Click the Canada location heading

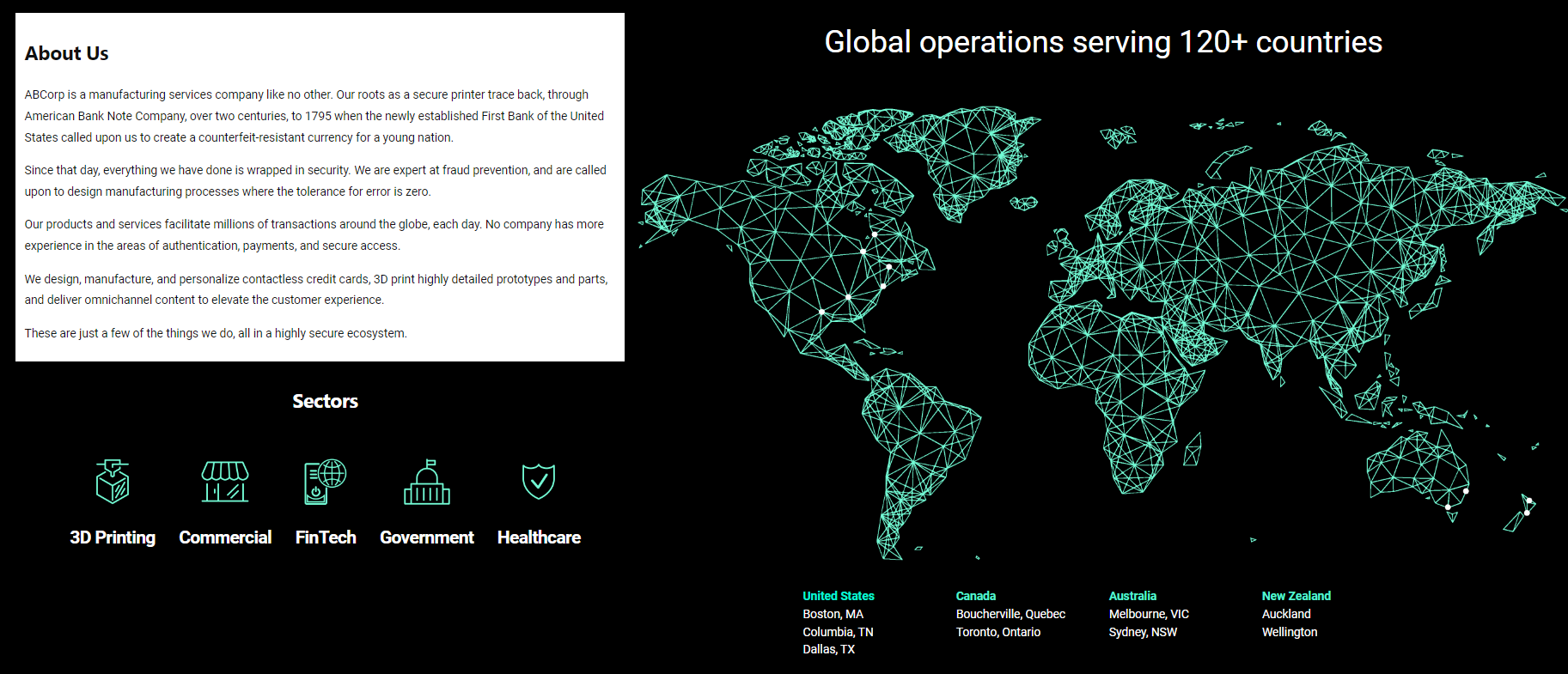pyautogui.click(x=976, y=596)
